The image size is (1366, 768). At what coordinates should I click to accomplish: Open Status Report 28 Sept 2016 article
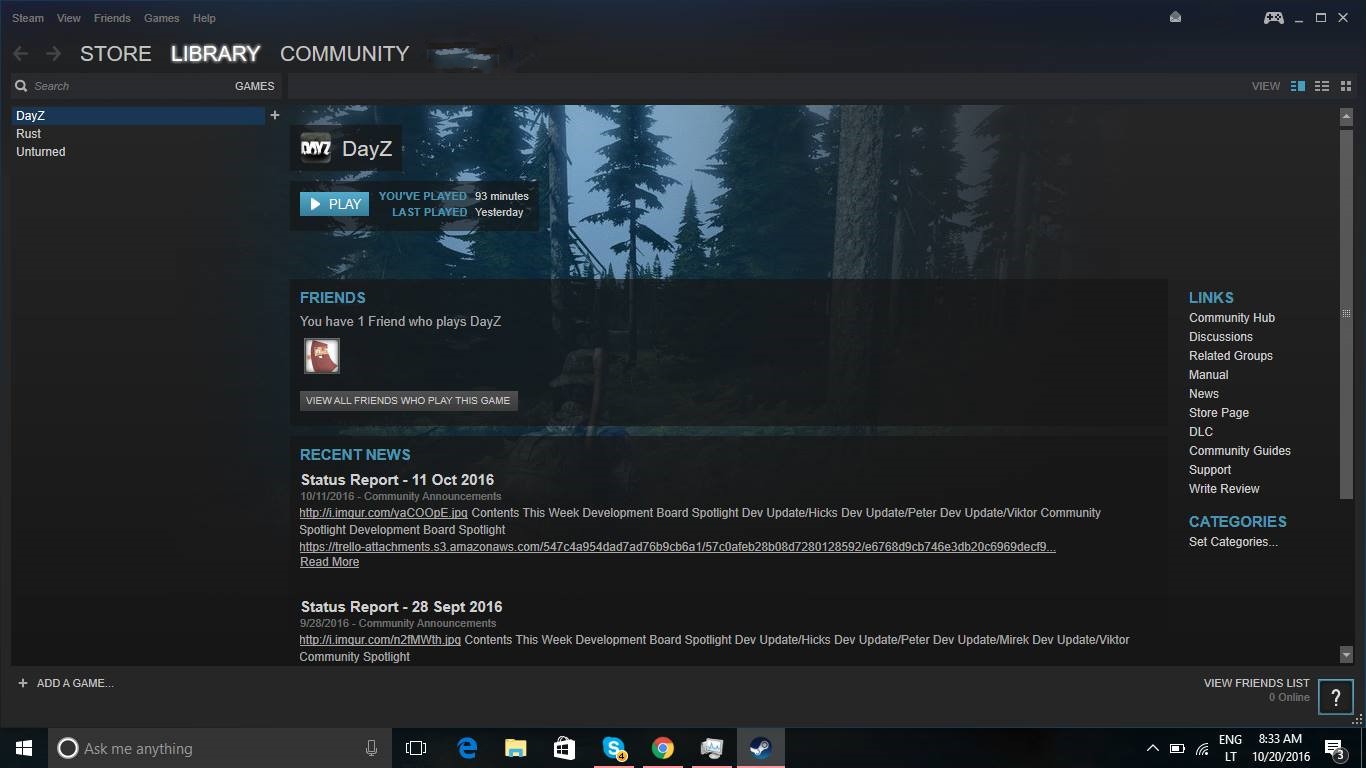tap(401, 607)
